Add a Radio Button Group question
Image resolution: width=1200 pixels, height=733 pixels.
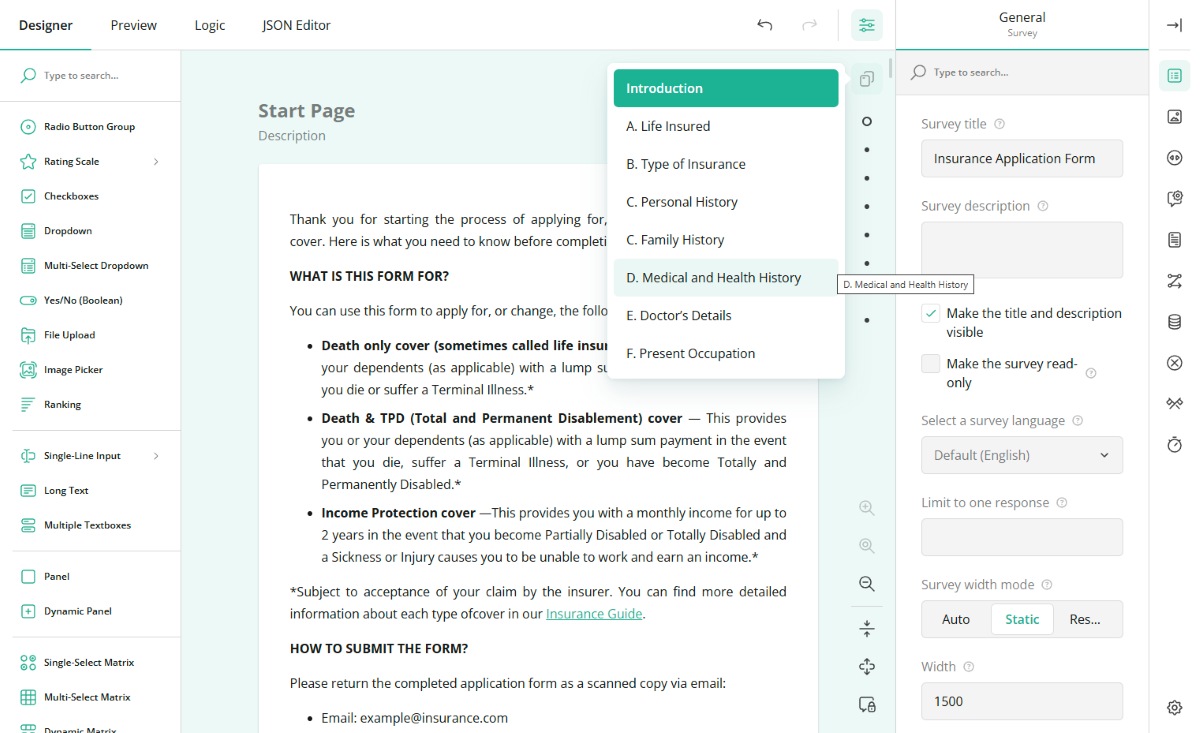coord(90,127)
